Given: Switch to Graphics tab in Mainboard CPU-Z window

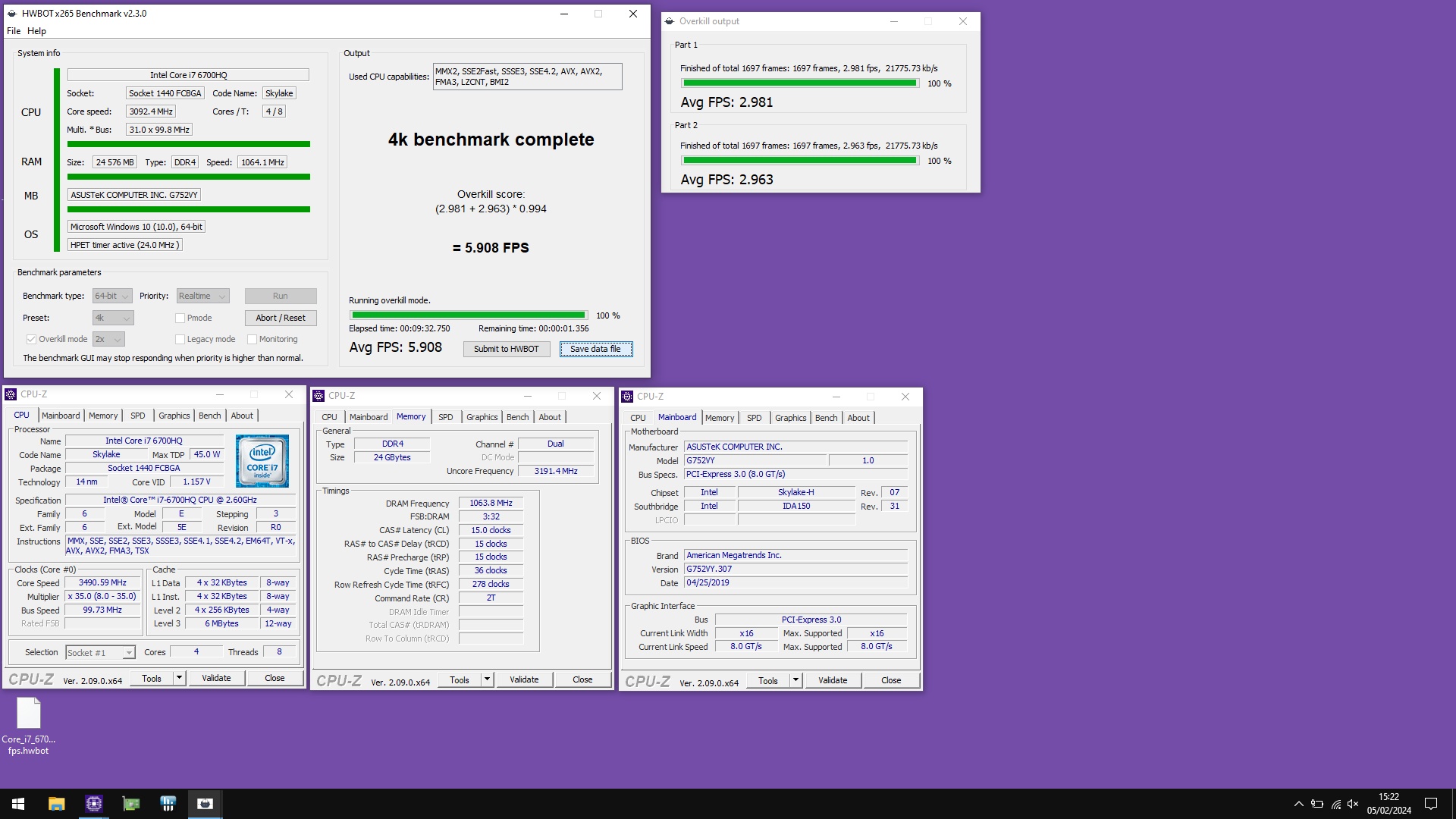Looking at the screenshot, I should [x=791, y=418].
